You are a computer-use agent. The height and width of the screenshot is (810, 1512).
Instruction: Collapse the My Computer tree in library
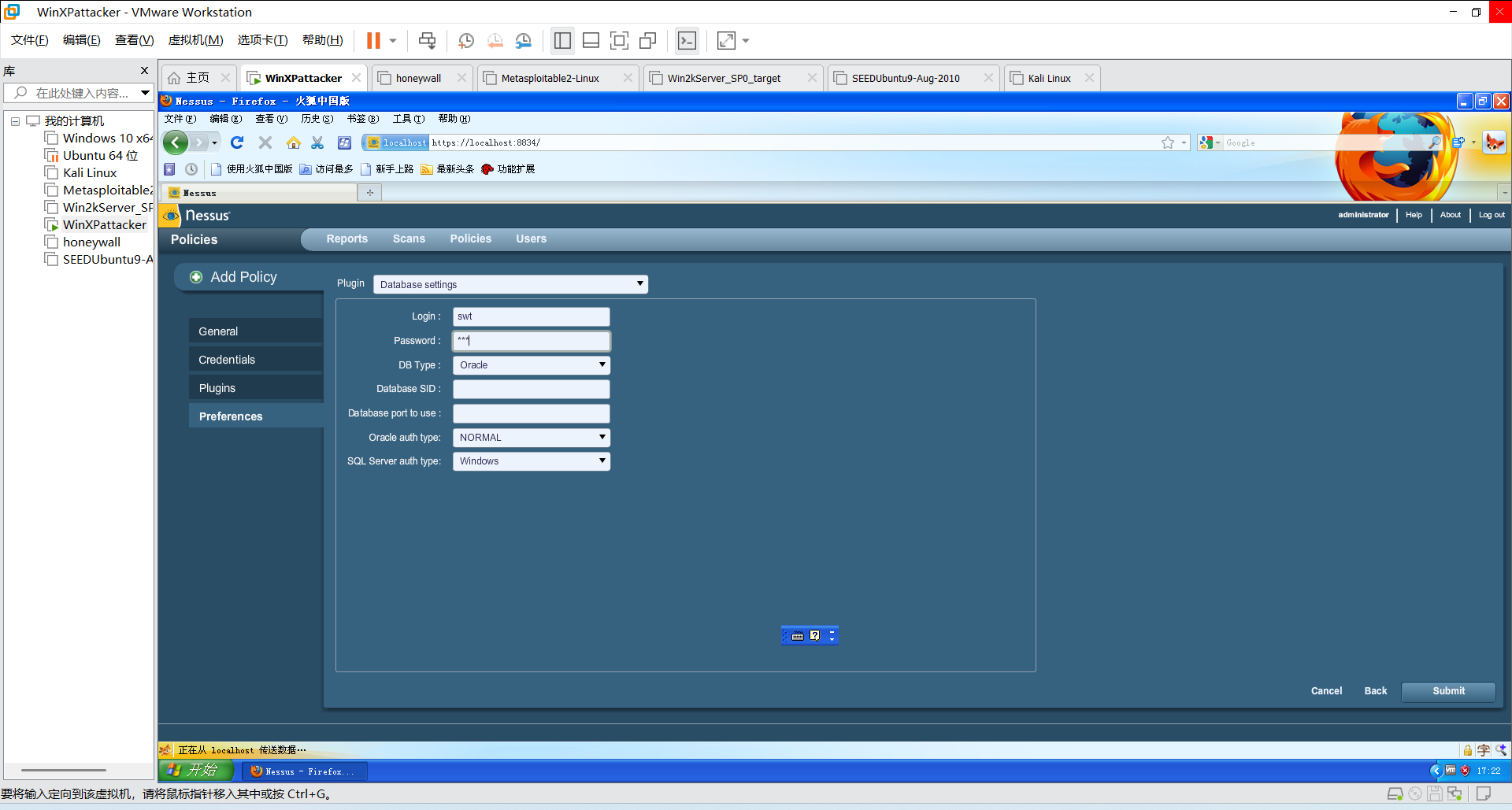(x=15, y=121)
